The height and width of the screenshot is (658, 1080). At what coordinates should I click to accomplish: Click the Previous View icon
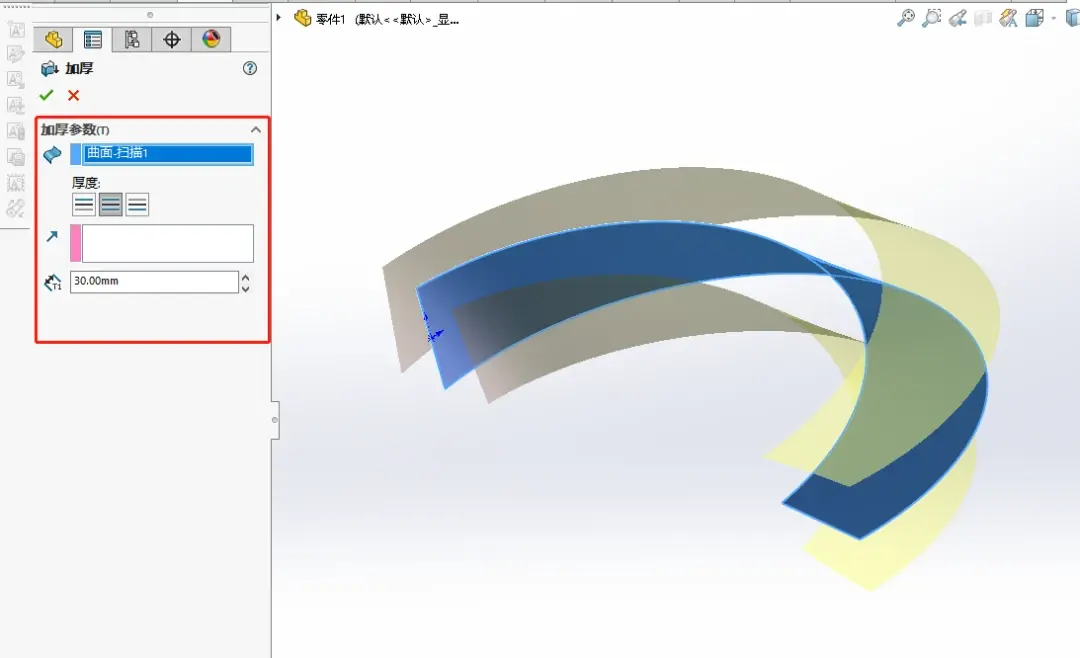click(x=957, y=18)
